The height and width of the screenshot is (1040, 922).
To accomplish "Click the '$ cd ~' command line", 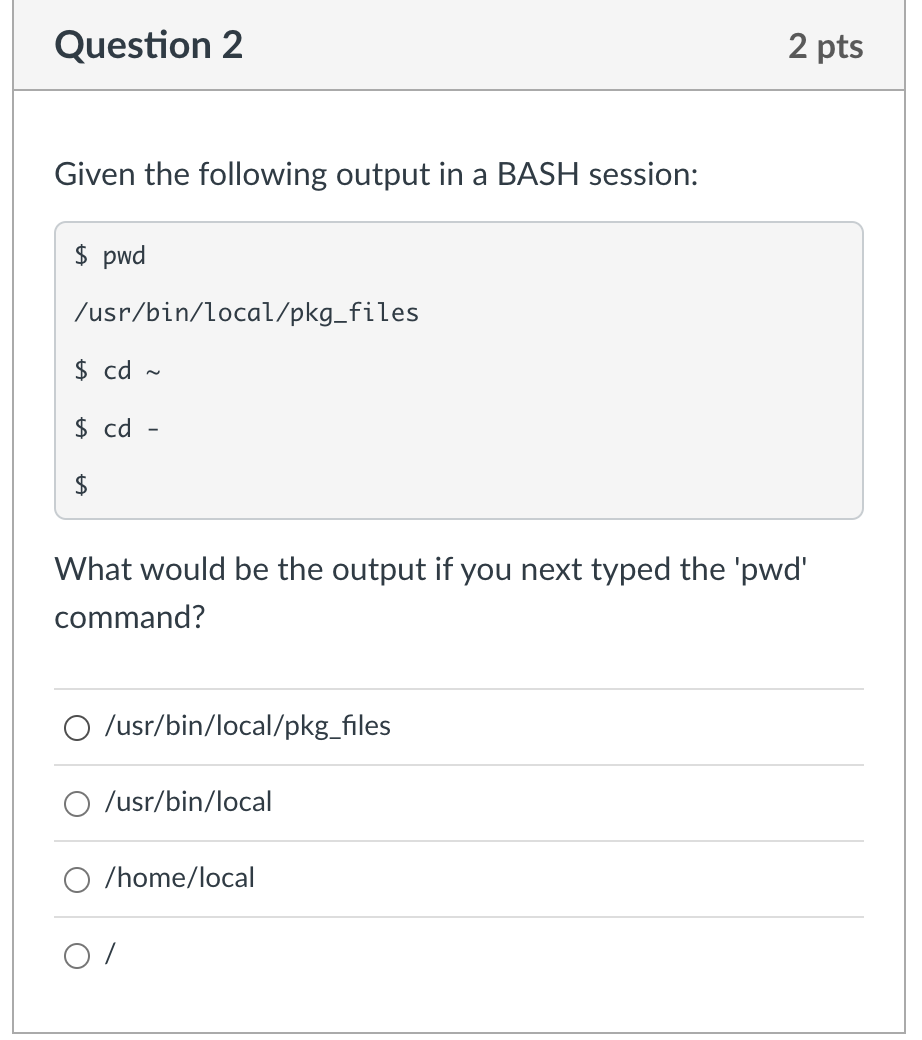I will click(x=117, y=371).
